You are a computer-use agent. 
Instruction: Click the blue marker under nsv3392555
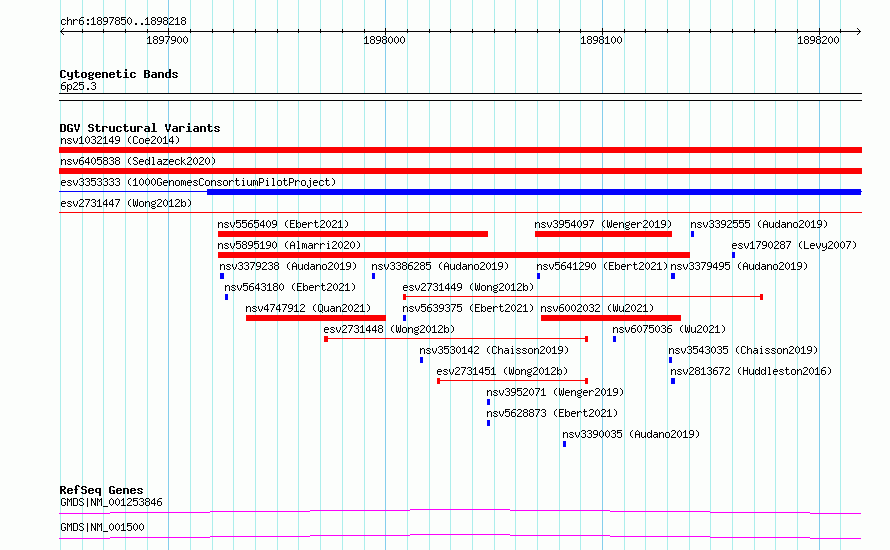click(x=692, y=234)
